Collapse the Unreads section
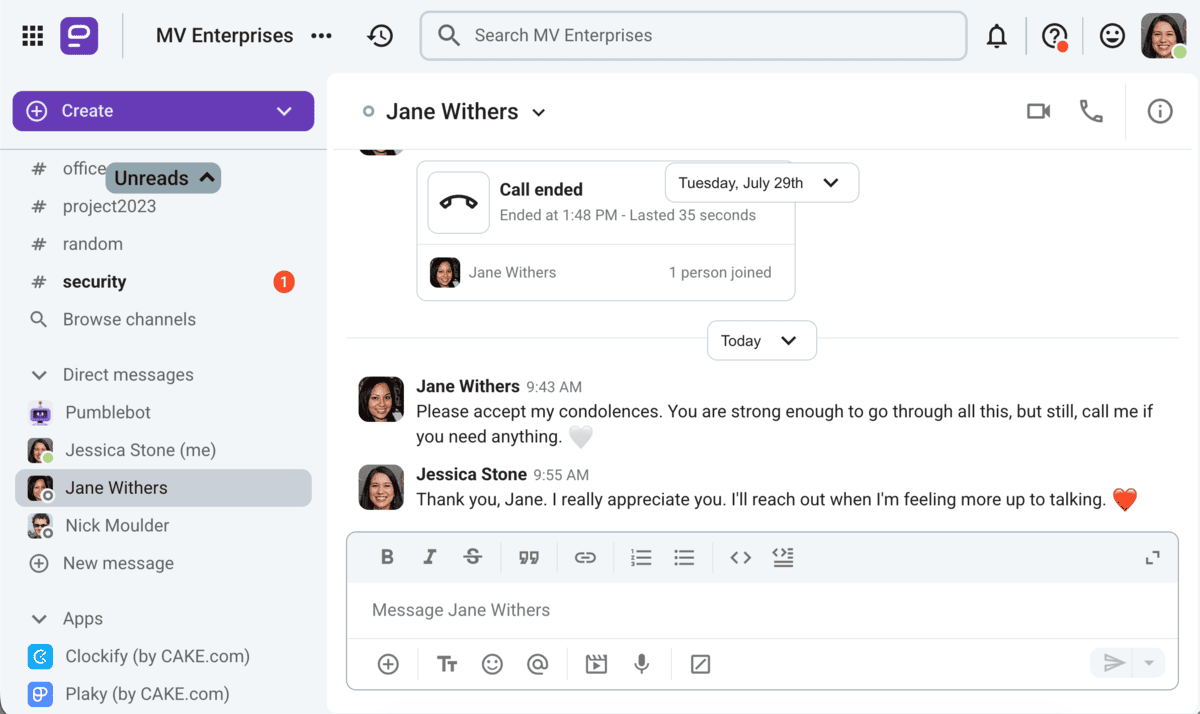This screenshot has width=1200, height=714. pyautogui.click(x=163, y=178)
